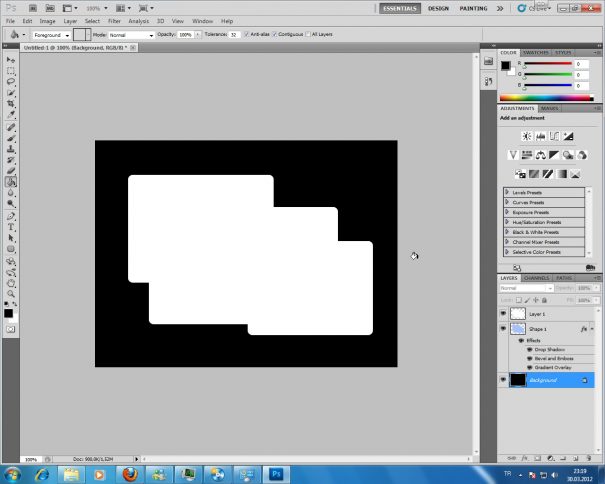Add a Gradient Map adjustment

point(561,174)
